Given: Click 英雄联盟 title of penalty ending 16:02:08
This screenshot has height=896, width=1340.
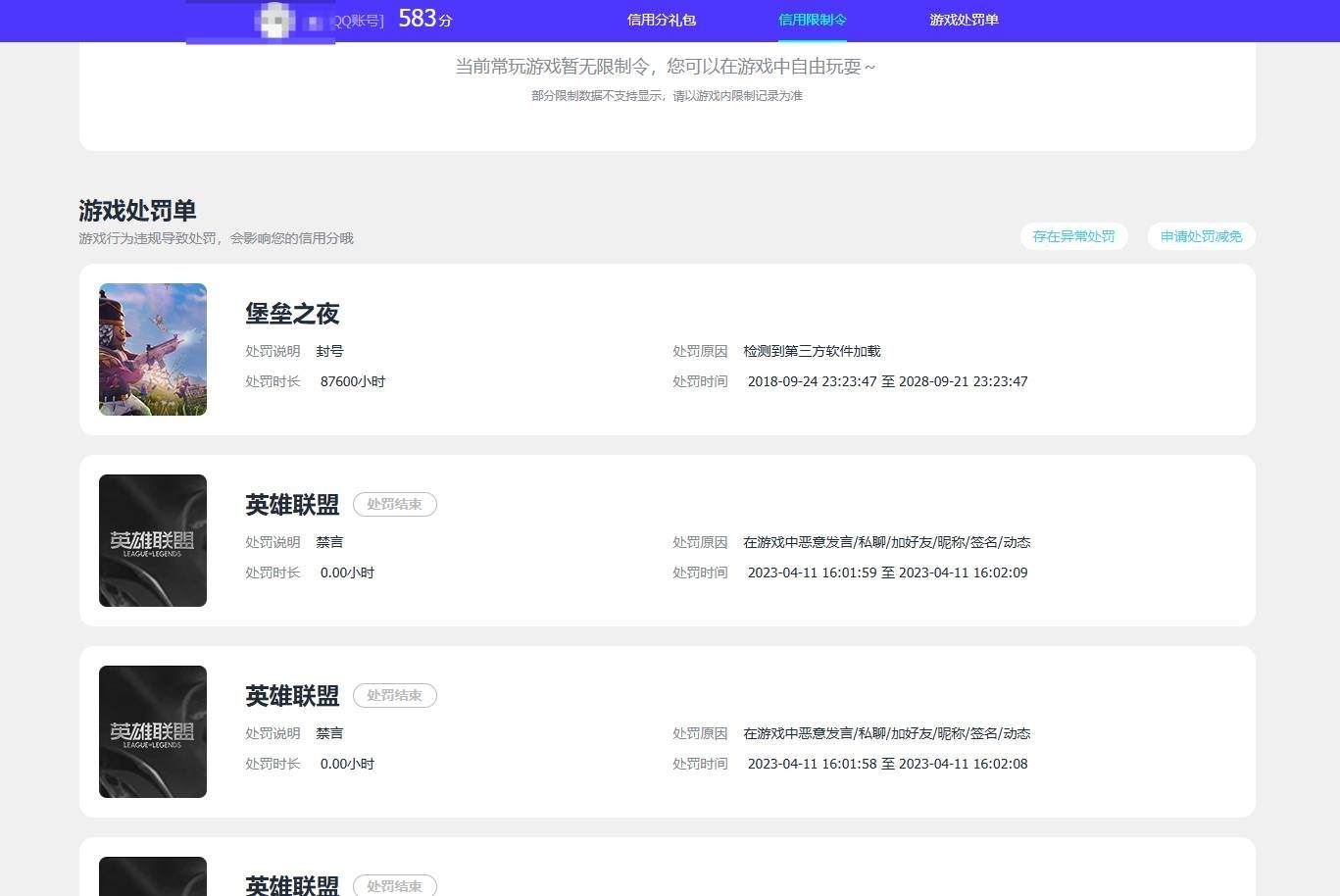Looking at the screenshot, I should 292,696.
